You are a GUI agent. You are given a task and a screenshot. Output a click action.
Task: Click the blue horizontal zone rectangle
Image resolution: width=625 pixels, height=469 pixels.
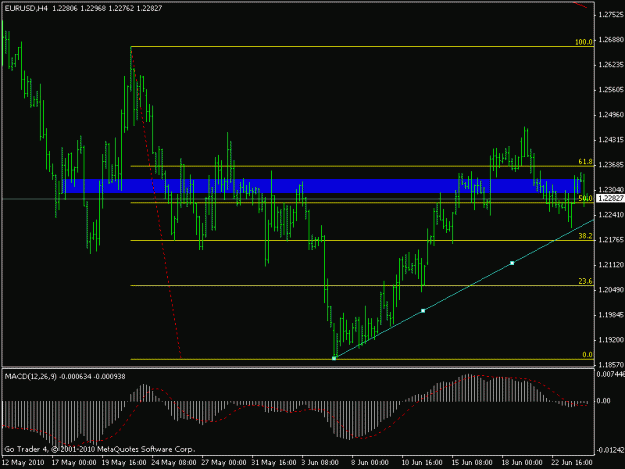coord(322,186)
